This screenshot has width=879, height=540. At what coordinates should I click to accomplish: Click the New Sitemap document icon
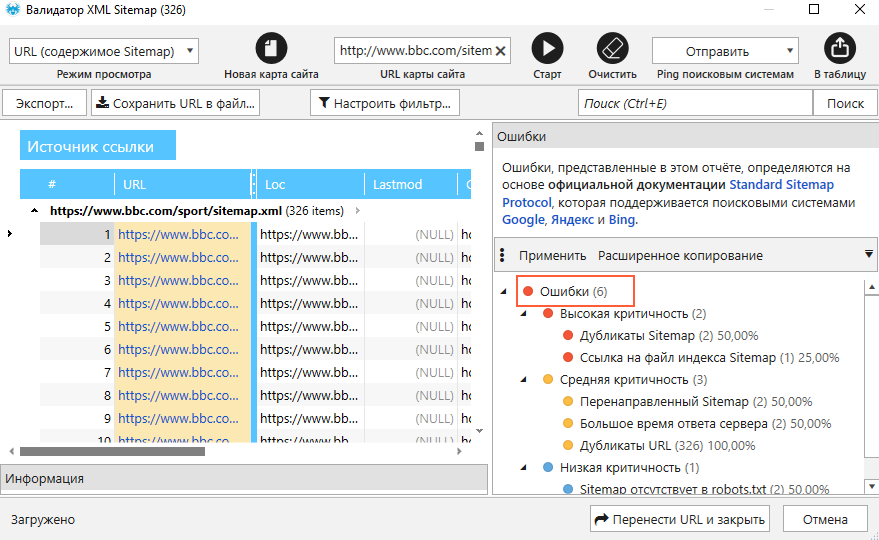(x=271, y=48)
